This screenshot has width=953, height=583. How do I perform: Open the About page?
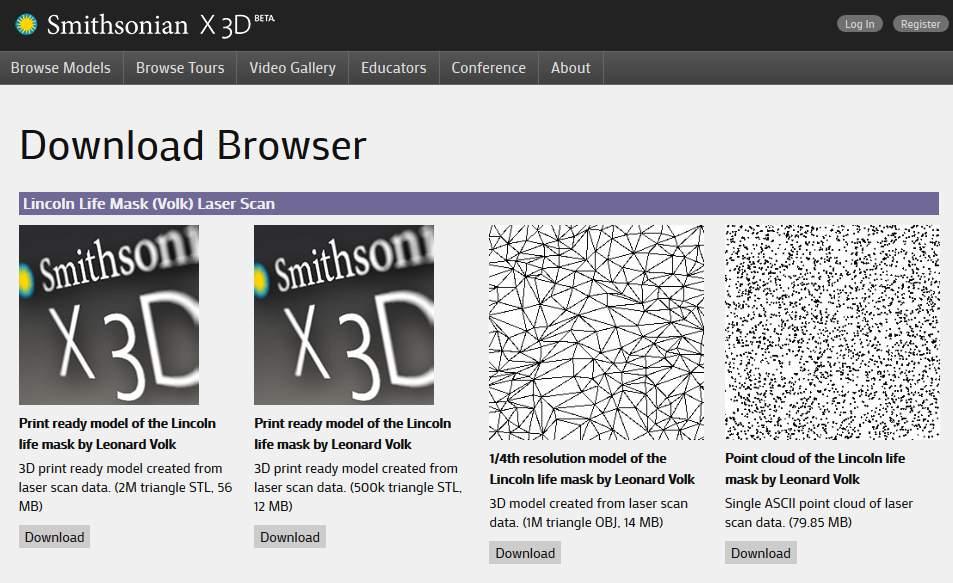tap(570, 67)
